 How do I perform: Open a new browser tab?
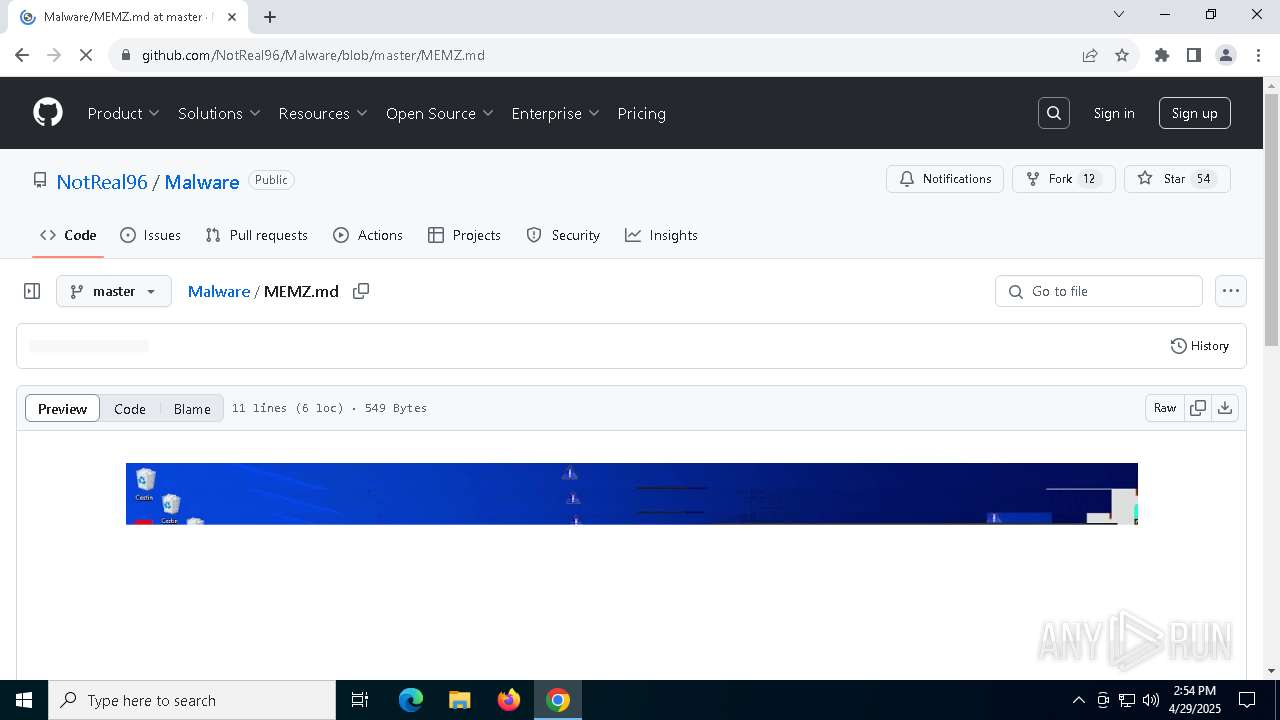(270, 17)
